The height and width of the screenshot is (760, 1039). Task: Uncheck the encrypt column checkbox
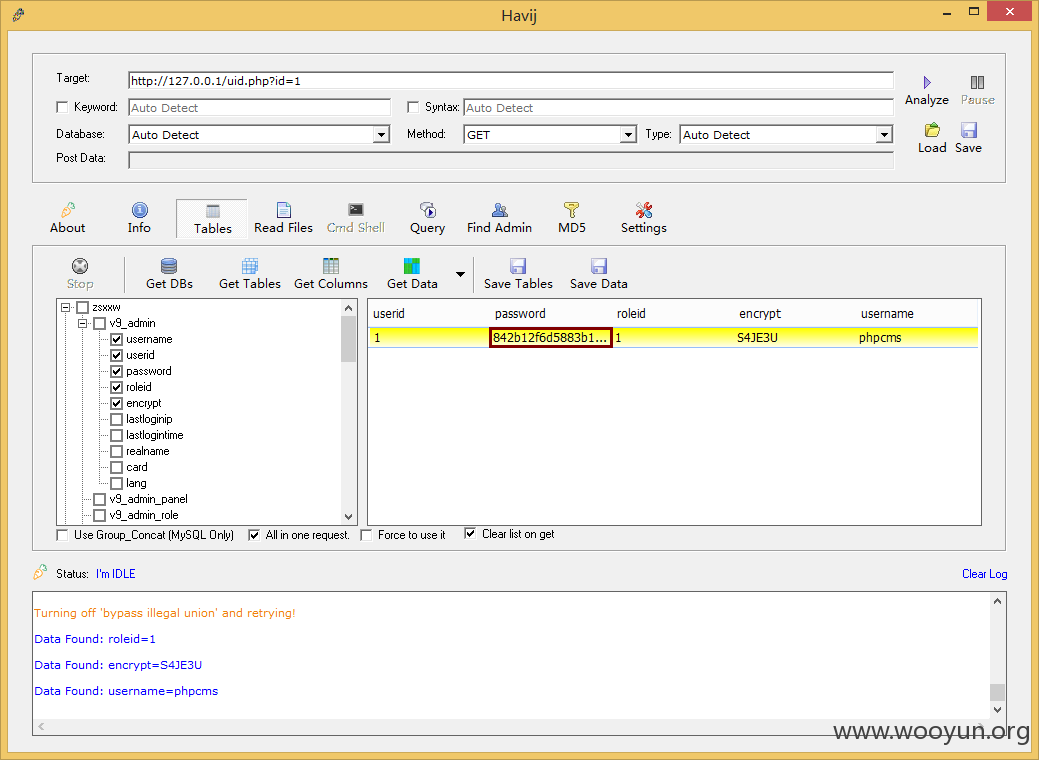(117, 403)
